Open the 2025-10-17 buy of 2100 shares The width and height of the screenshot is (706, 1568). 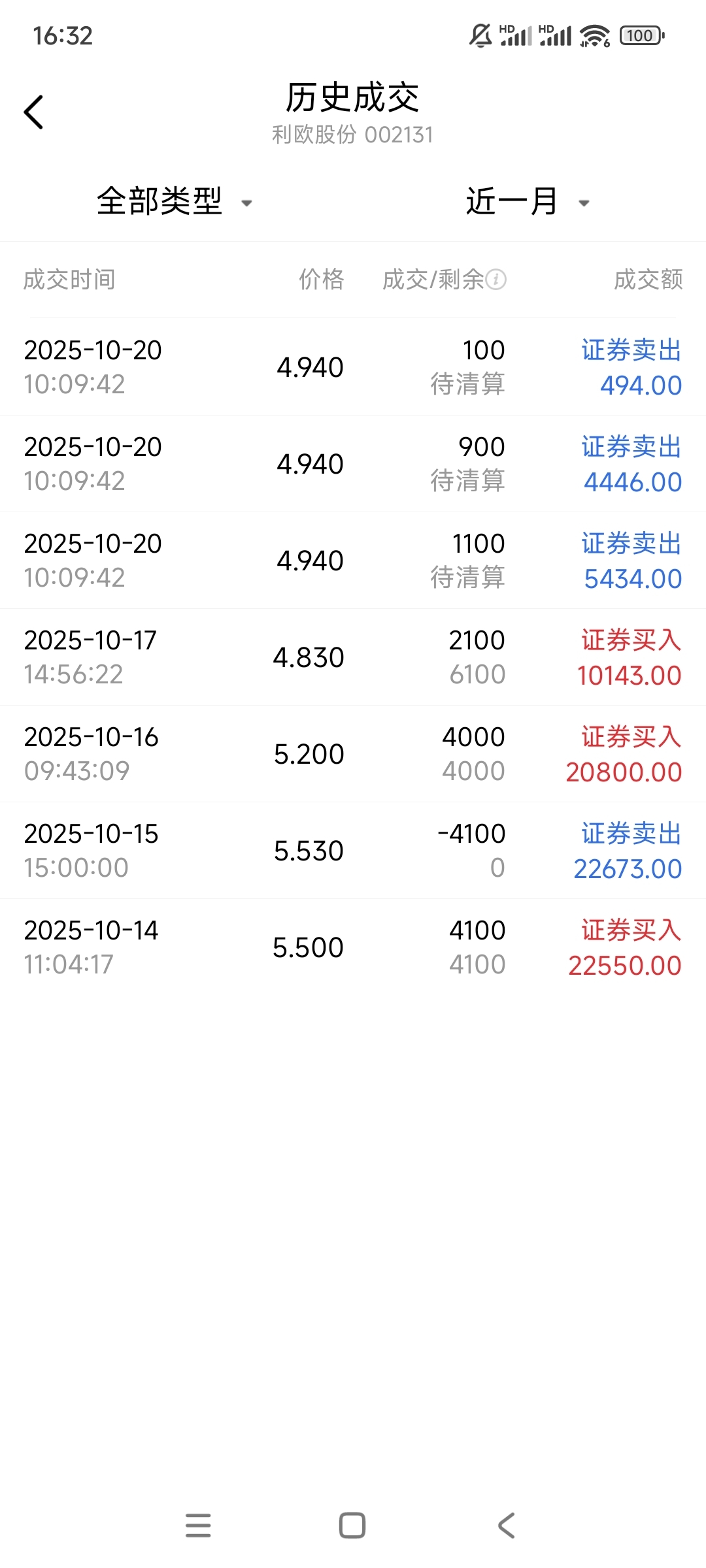[x=353, y=657]
